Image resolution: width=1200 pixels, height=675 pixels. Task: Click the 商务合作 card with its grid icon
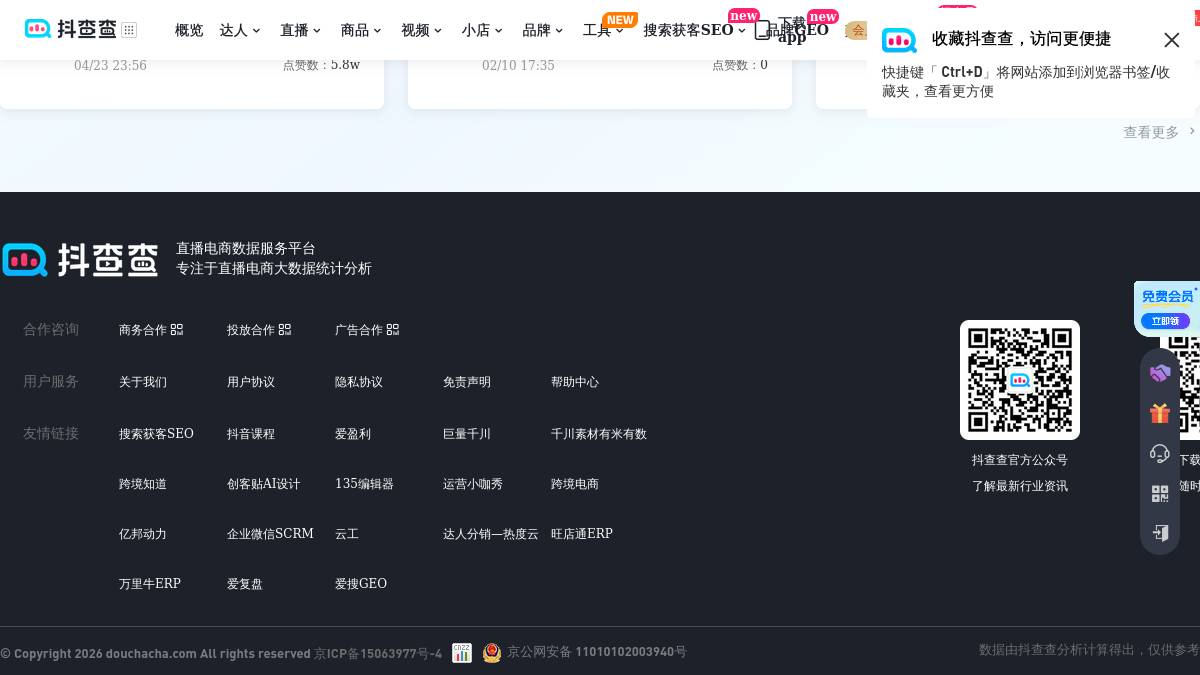tap(151, 330)
